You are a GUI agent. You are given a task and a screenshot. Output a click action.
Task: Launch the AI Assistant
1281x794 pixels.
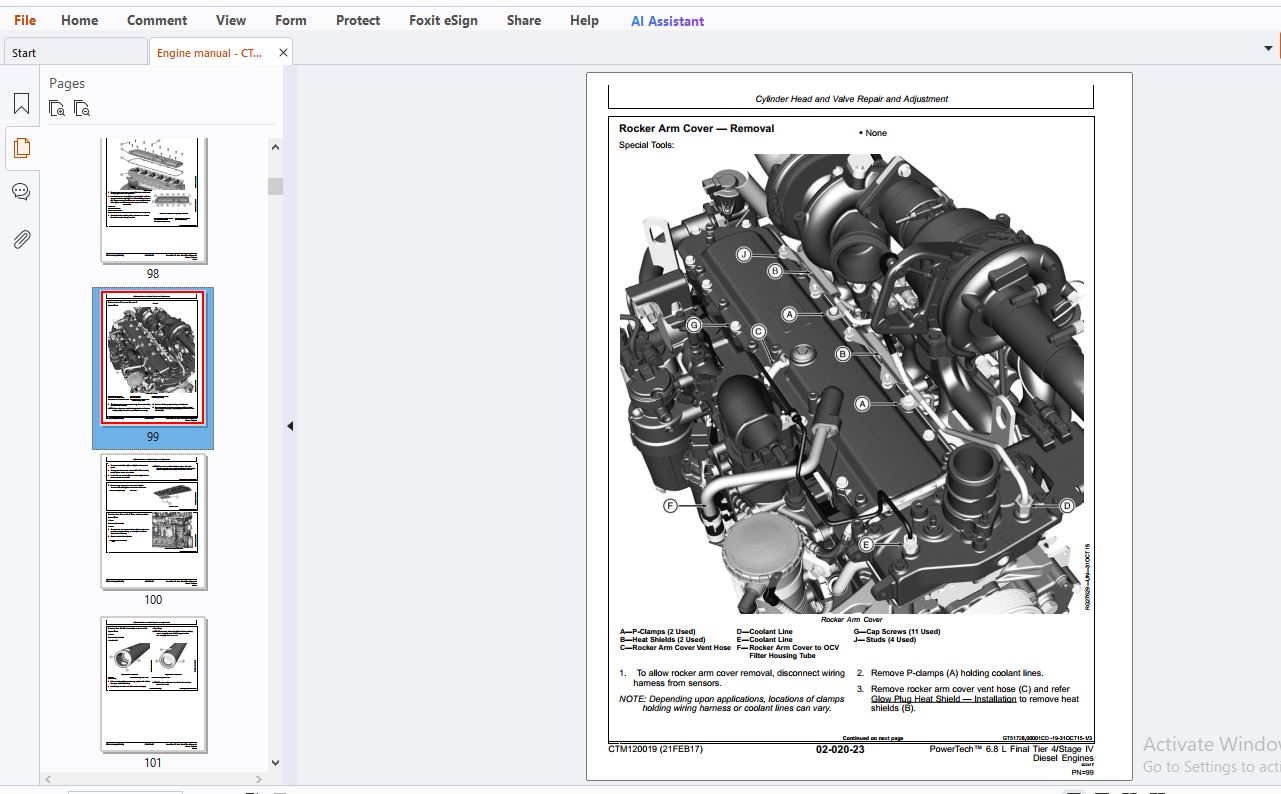667,21
